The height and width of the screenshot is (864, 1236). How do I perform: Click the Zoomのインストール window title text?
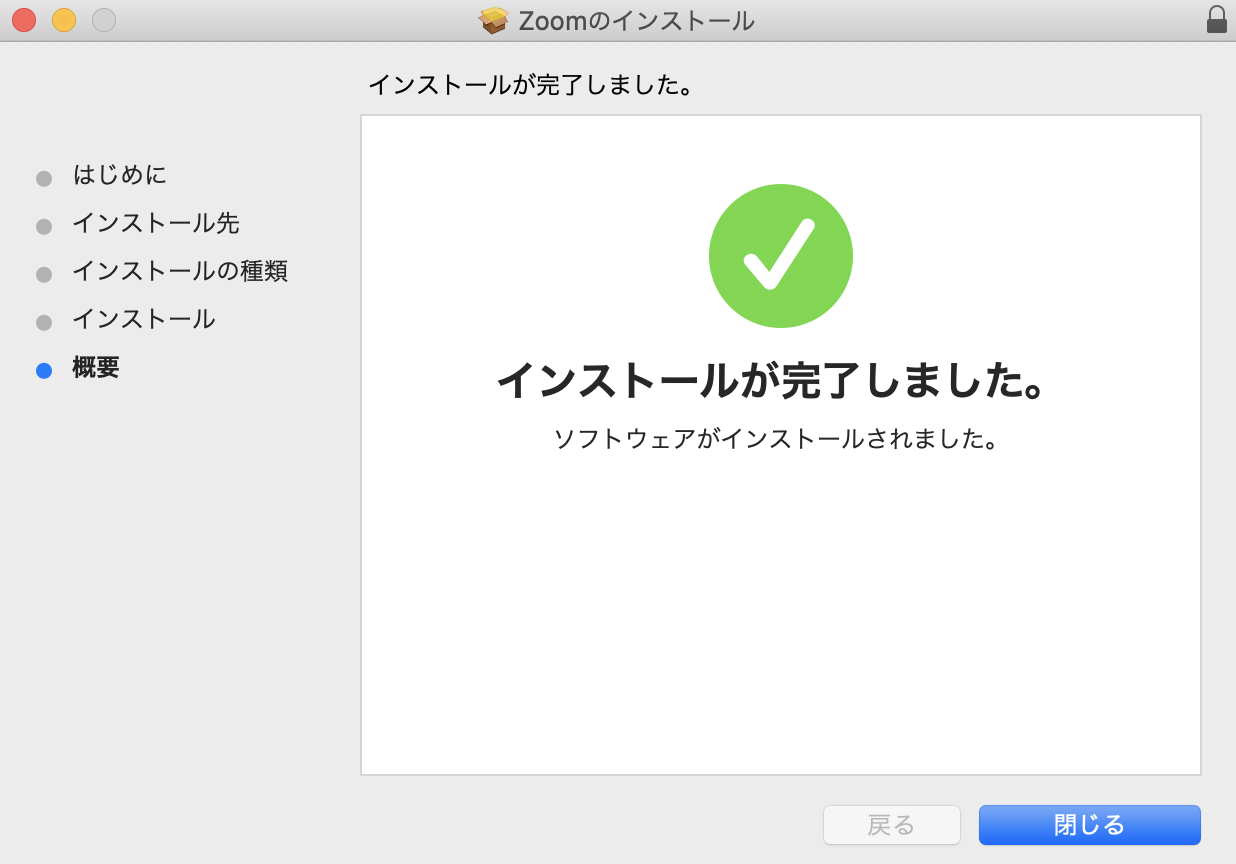pos(636,20)
